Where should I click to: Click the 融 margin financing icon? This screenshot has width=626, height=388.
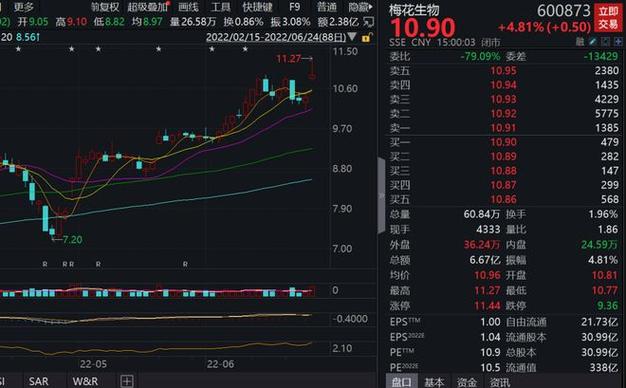[580, 42]
